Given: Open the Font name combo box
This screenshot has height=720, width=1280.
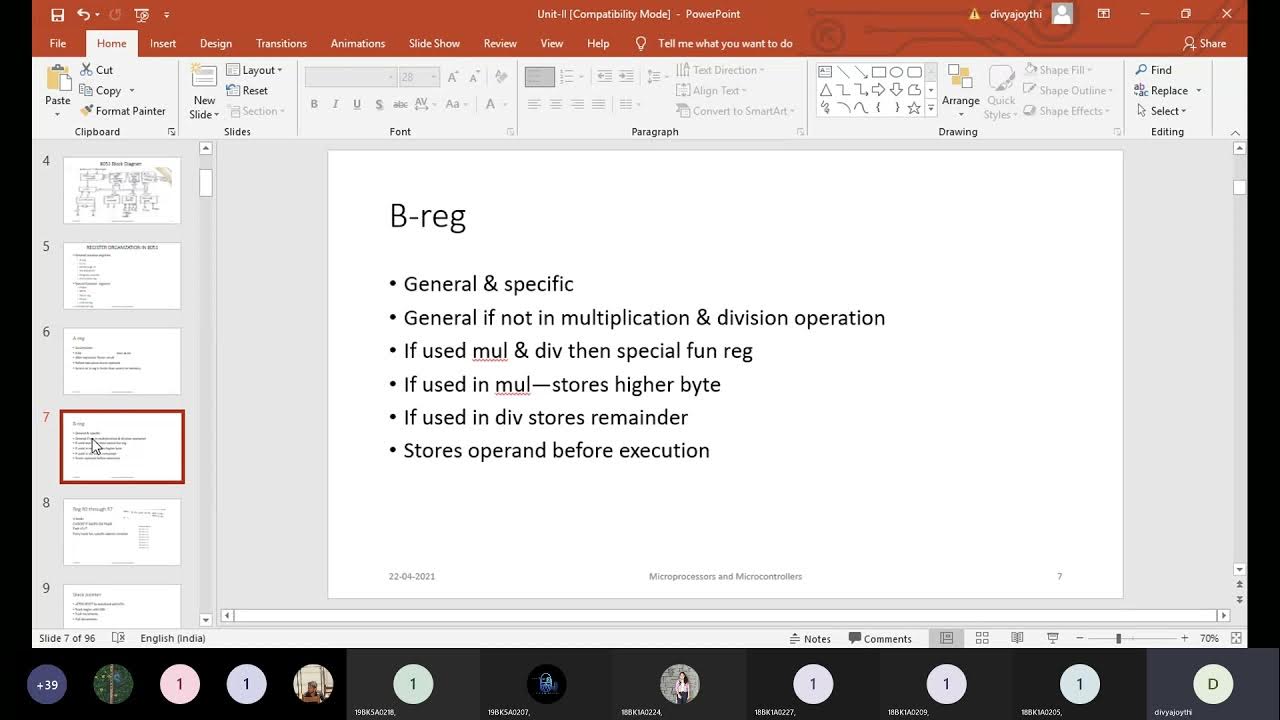Looking at the screenshot, I should point(351,77).
